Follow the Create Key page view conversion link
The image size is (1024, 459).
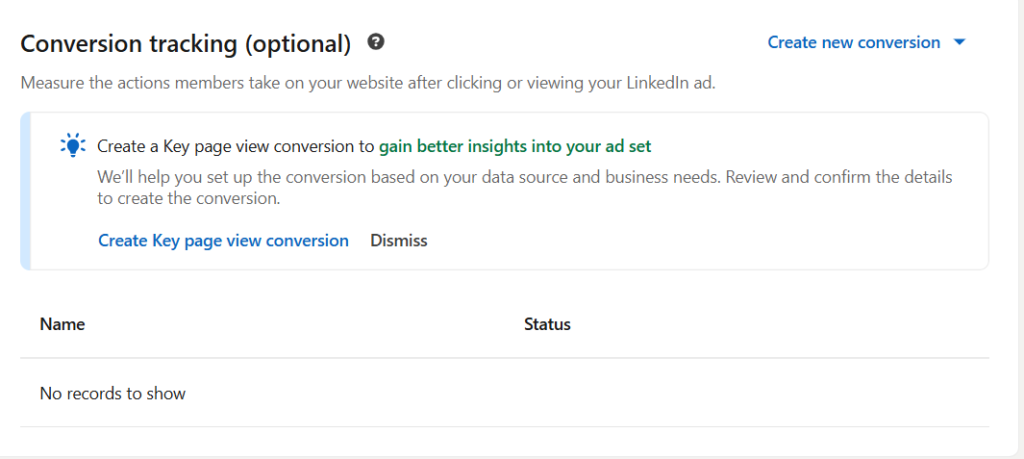(x=223, y=241)
